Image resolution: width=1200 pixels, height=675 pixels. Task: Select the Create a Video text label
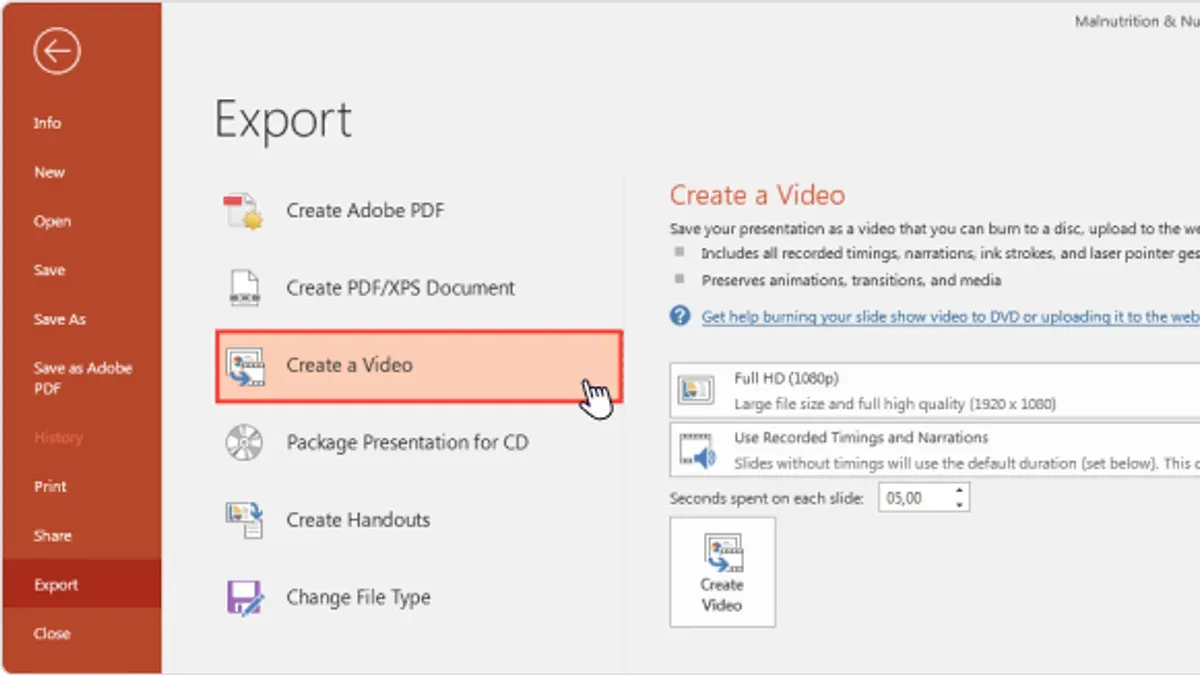pyautogui.click(x=349, y=365)
